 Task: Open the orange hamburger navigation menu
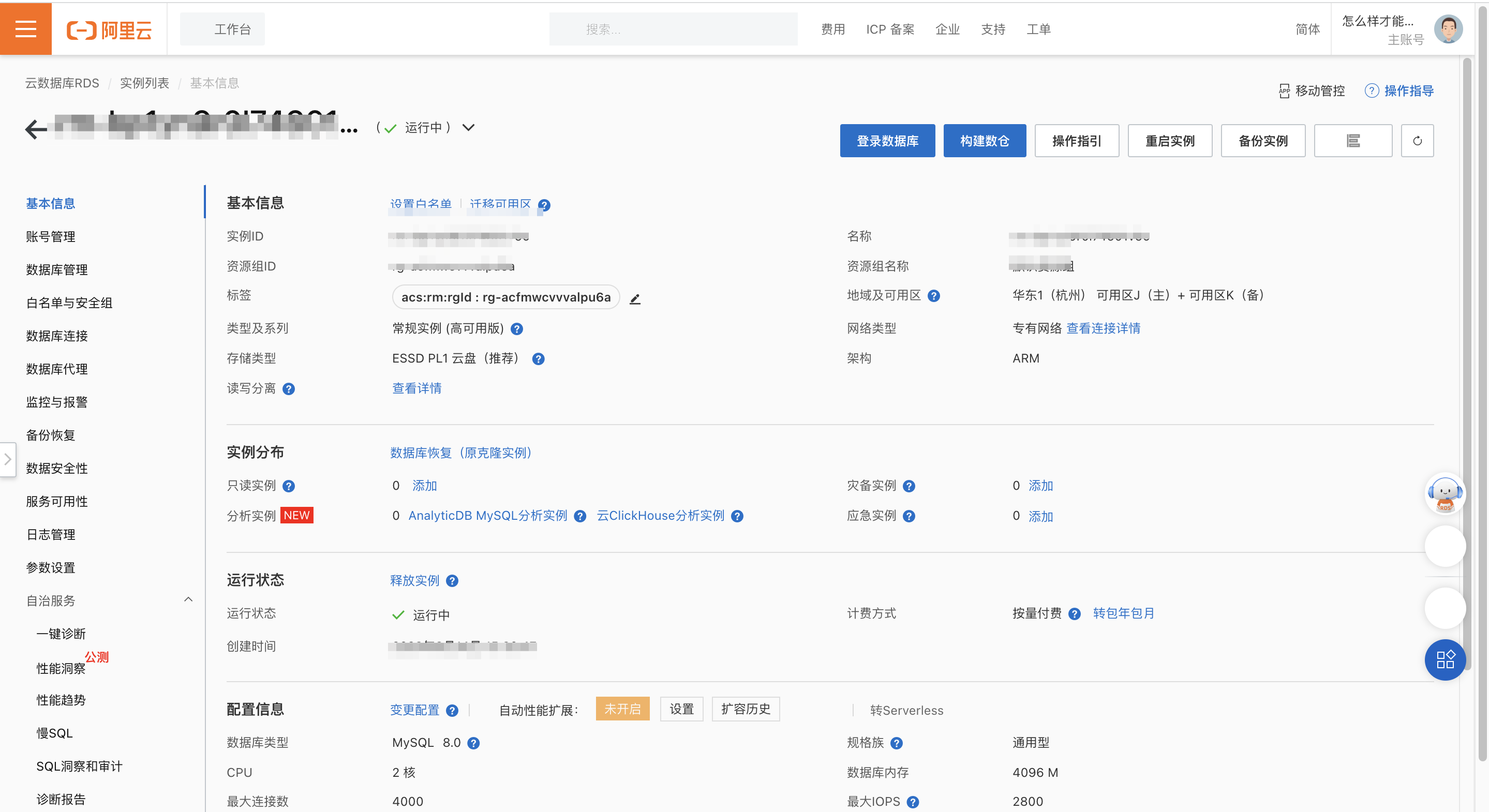[x=25, y=29]
